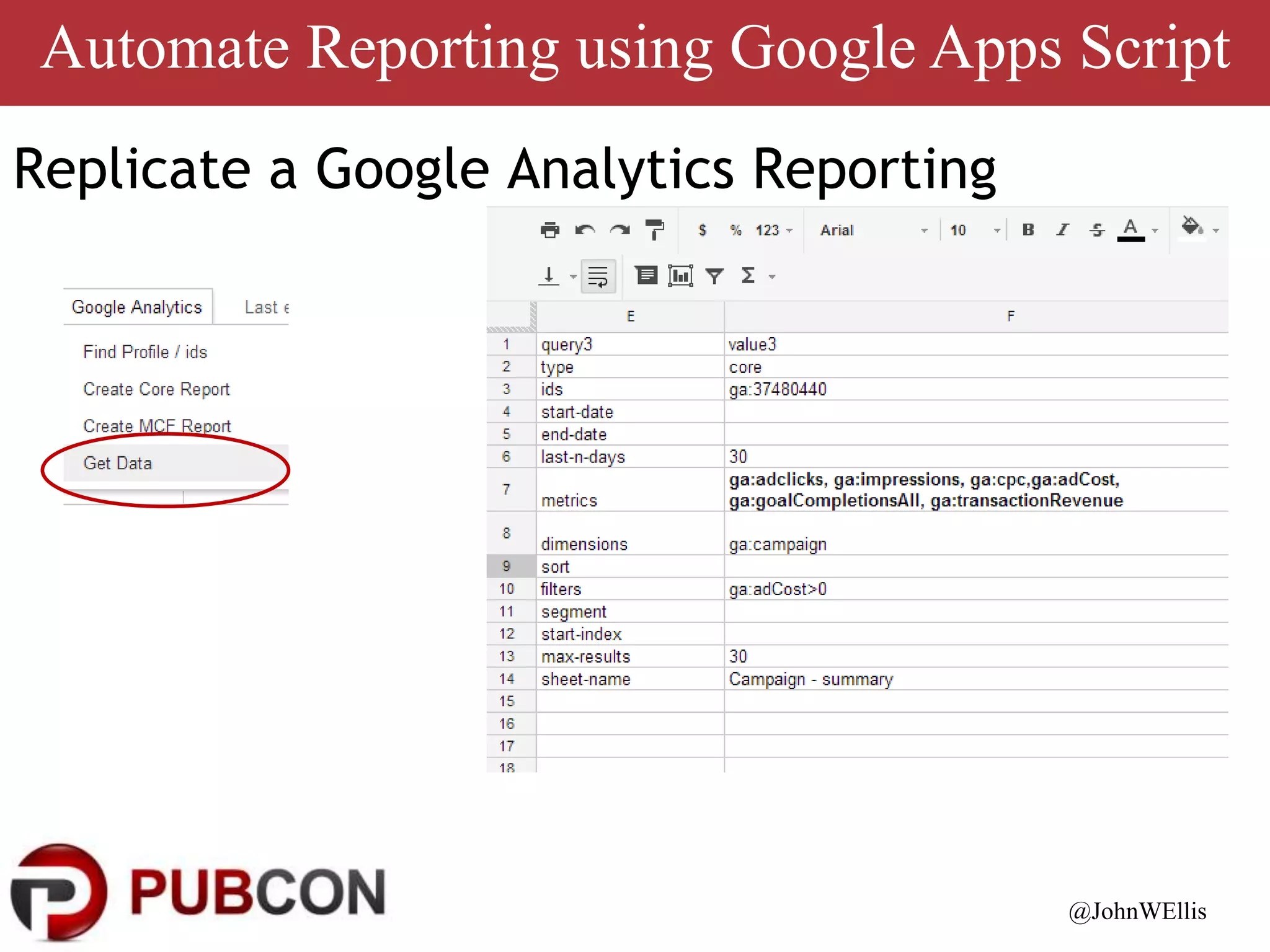Select the Paint format roller icon
This screenshot has width=1270, height=952.
[x=654, y=229]
